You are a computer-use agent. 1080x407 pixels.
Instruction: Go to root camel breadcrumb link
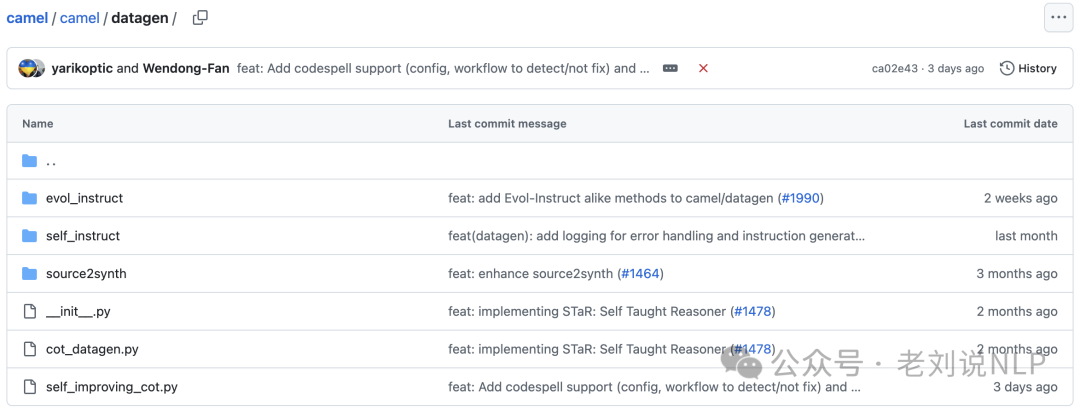(27, 19)
